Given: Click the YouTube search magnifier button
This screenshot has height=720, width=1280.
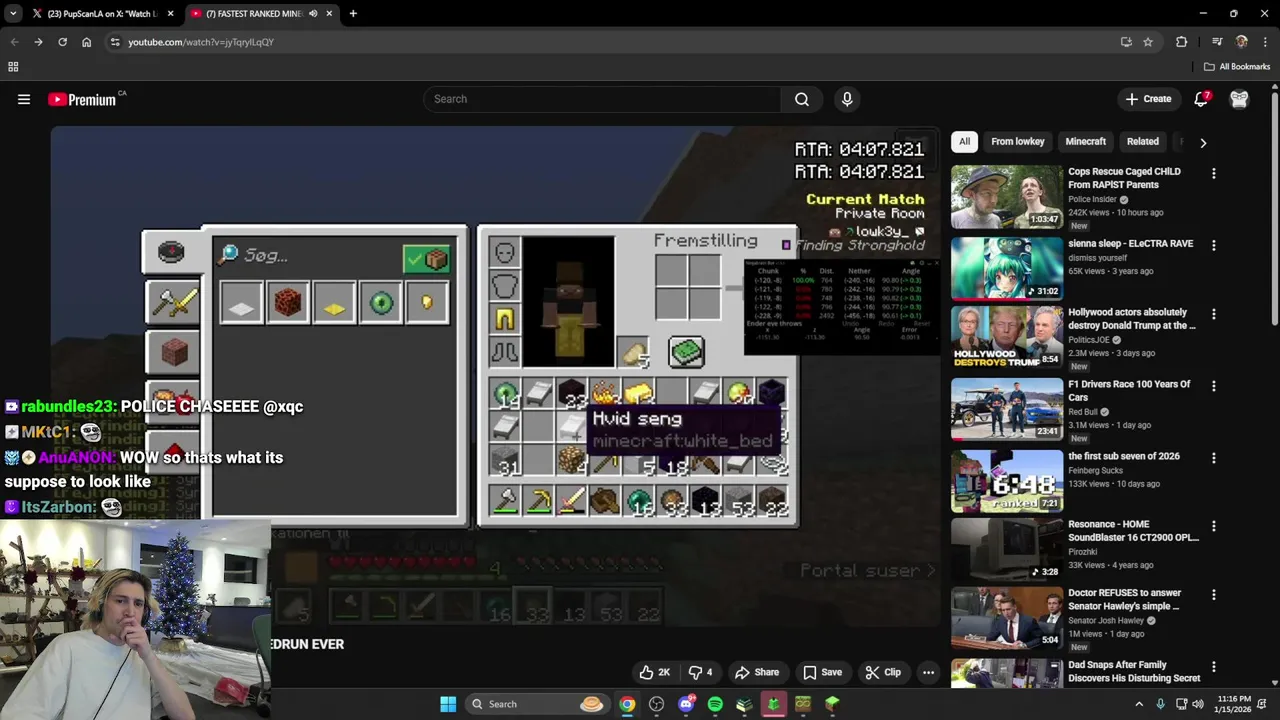Looking at the screenshot, I should (x=802, y=99).
